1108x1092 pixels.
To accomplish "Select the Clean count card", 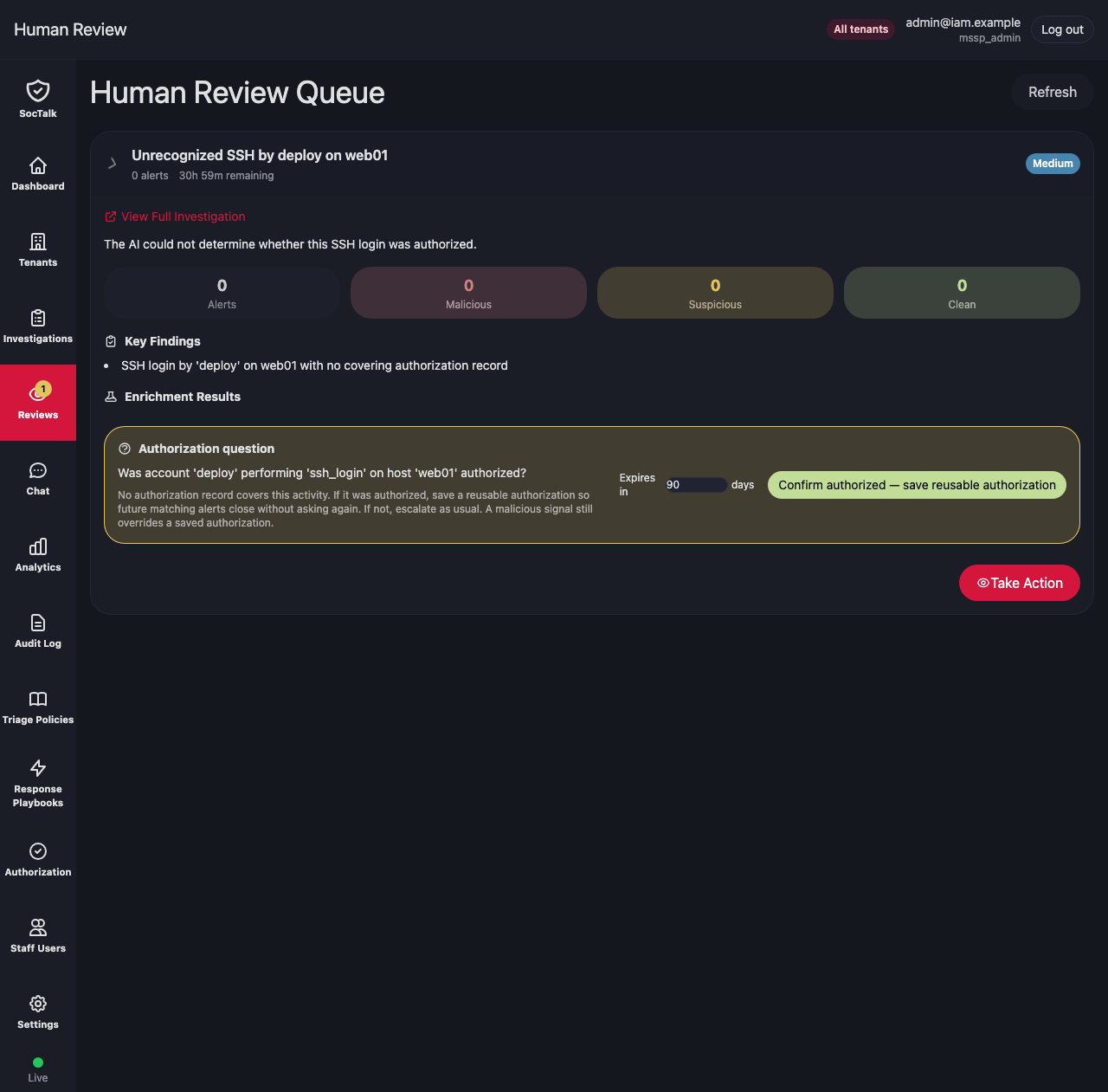I will (x=962, y=293).
